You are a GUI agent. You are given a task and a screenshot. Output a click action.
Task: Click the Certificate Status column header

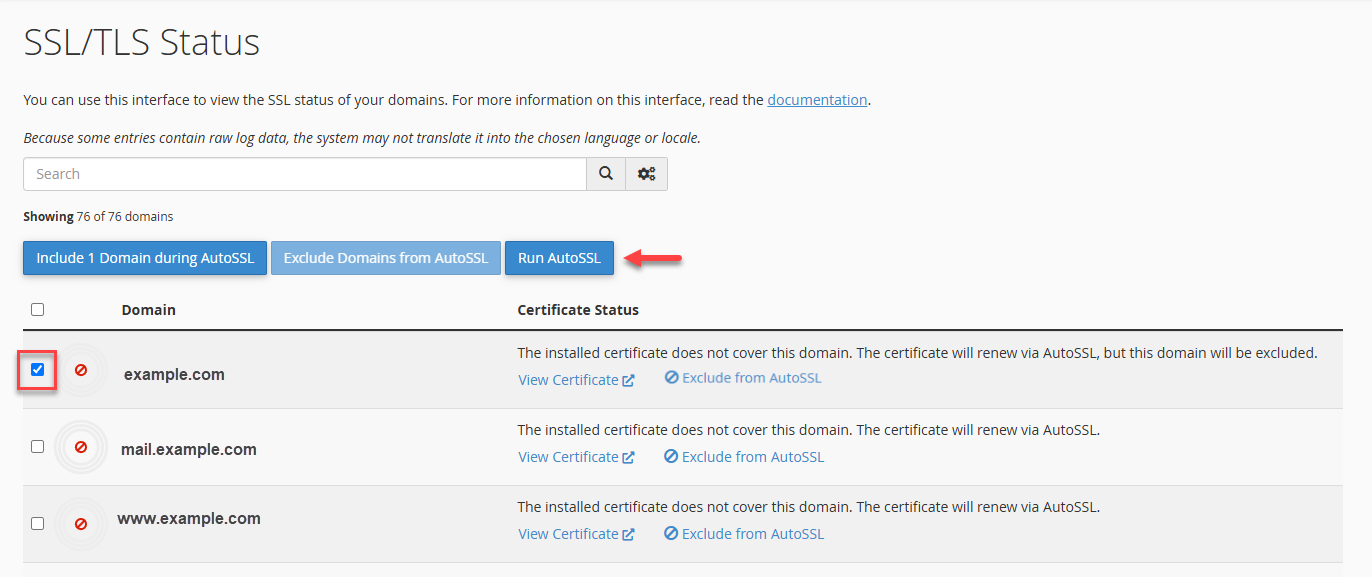(578, 309)
